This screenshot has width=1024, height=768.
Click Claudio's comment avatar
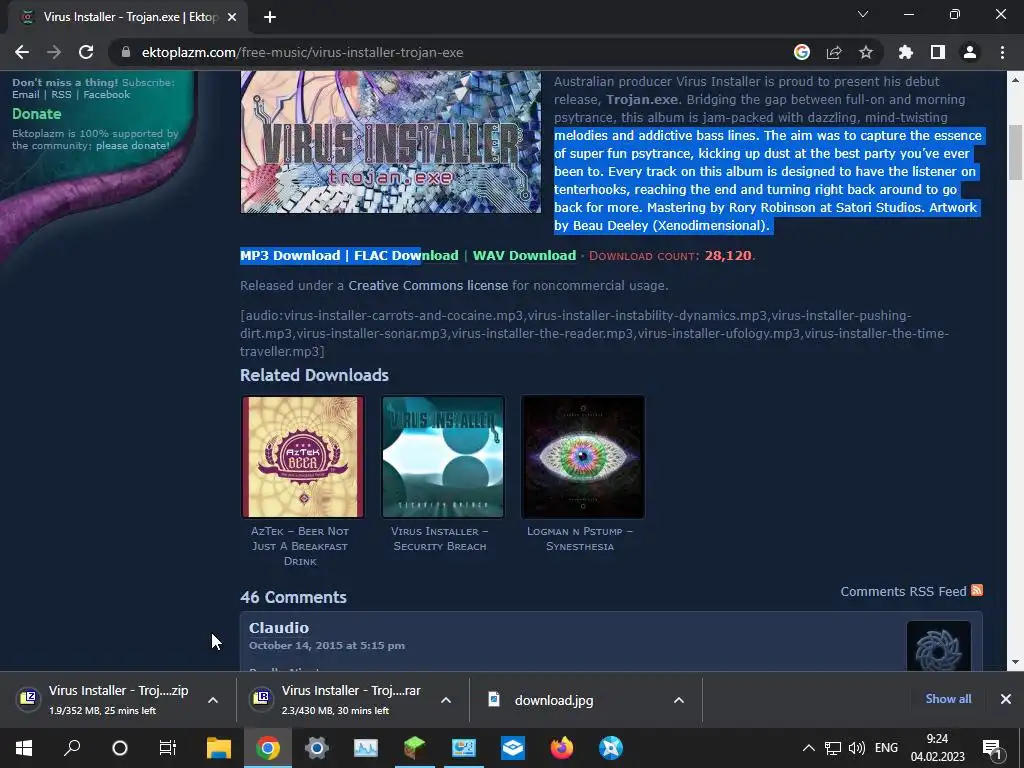click(x=938, y=646)
